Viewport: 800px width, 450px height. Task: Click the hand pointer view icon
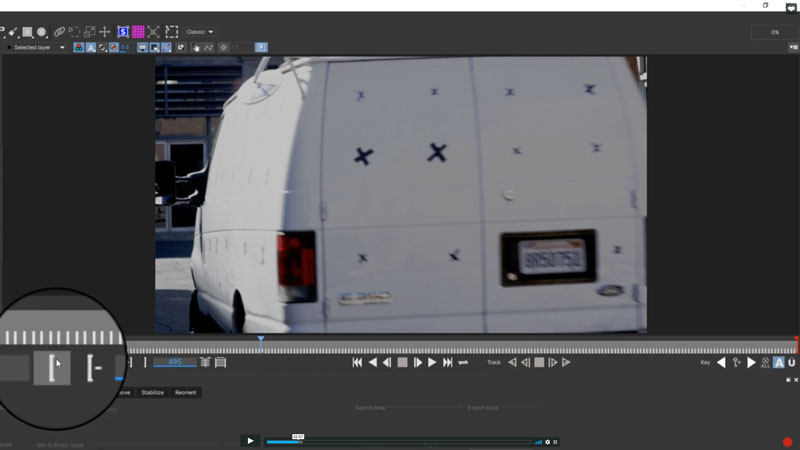195,47
